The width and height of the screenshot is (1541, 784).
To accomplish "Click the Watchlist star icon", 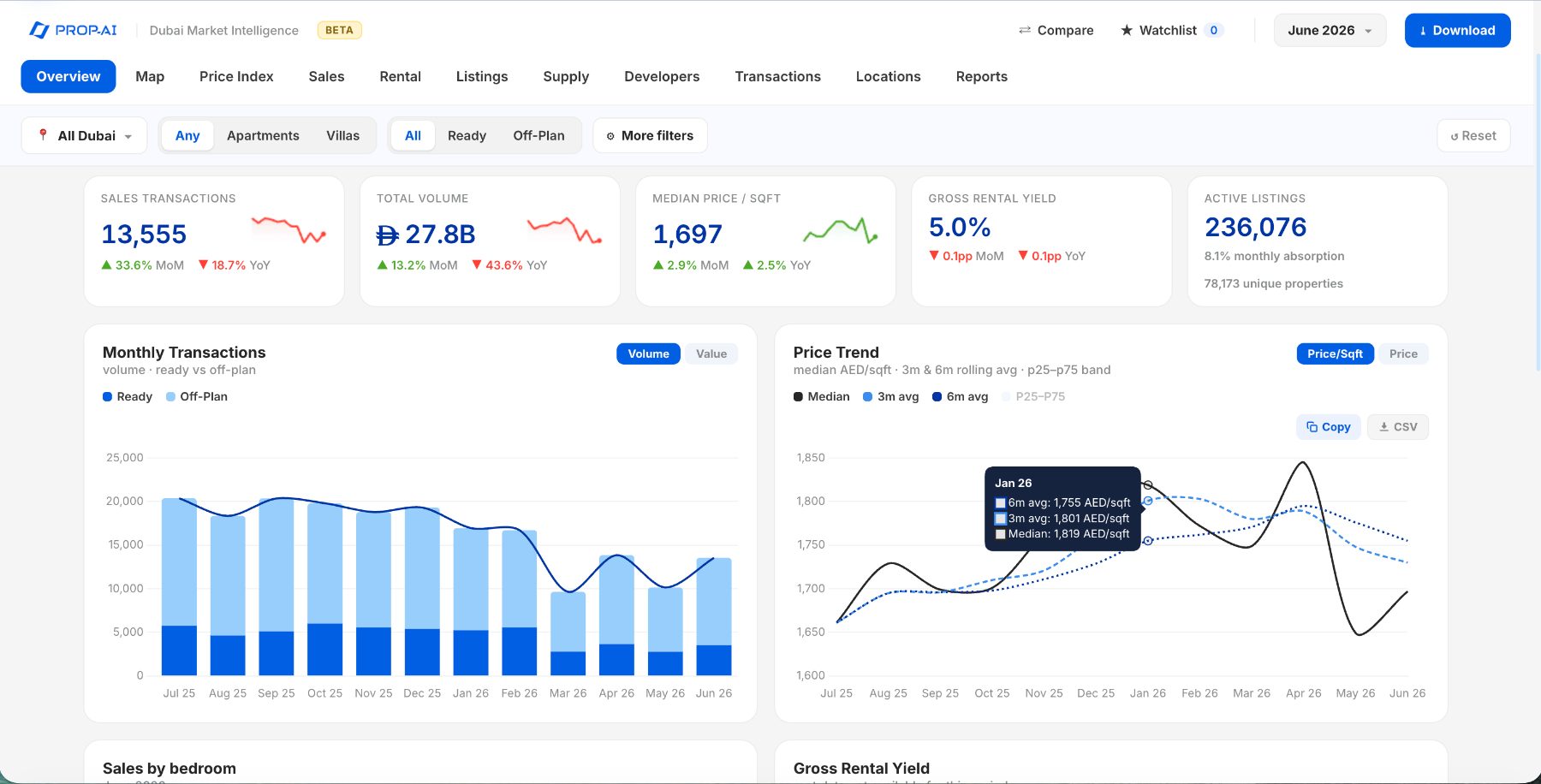I will pyautogui.click(x=1127, y=30).
